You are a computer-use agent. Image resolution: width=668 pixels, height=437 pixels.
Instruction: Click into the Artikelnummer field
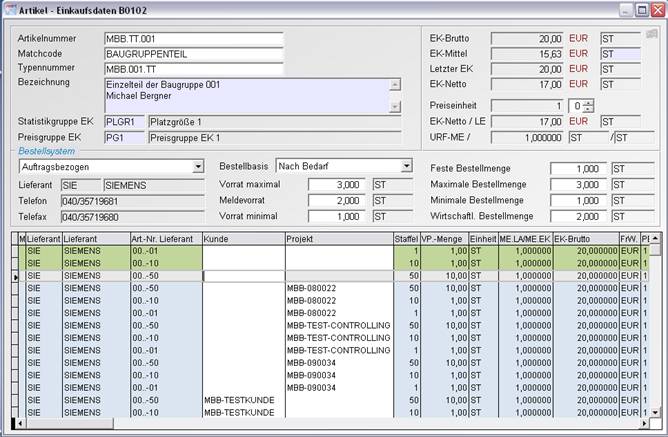[194, 38]
